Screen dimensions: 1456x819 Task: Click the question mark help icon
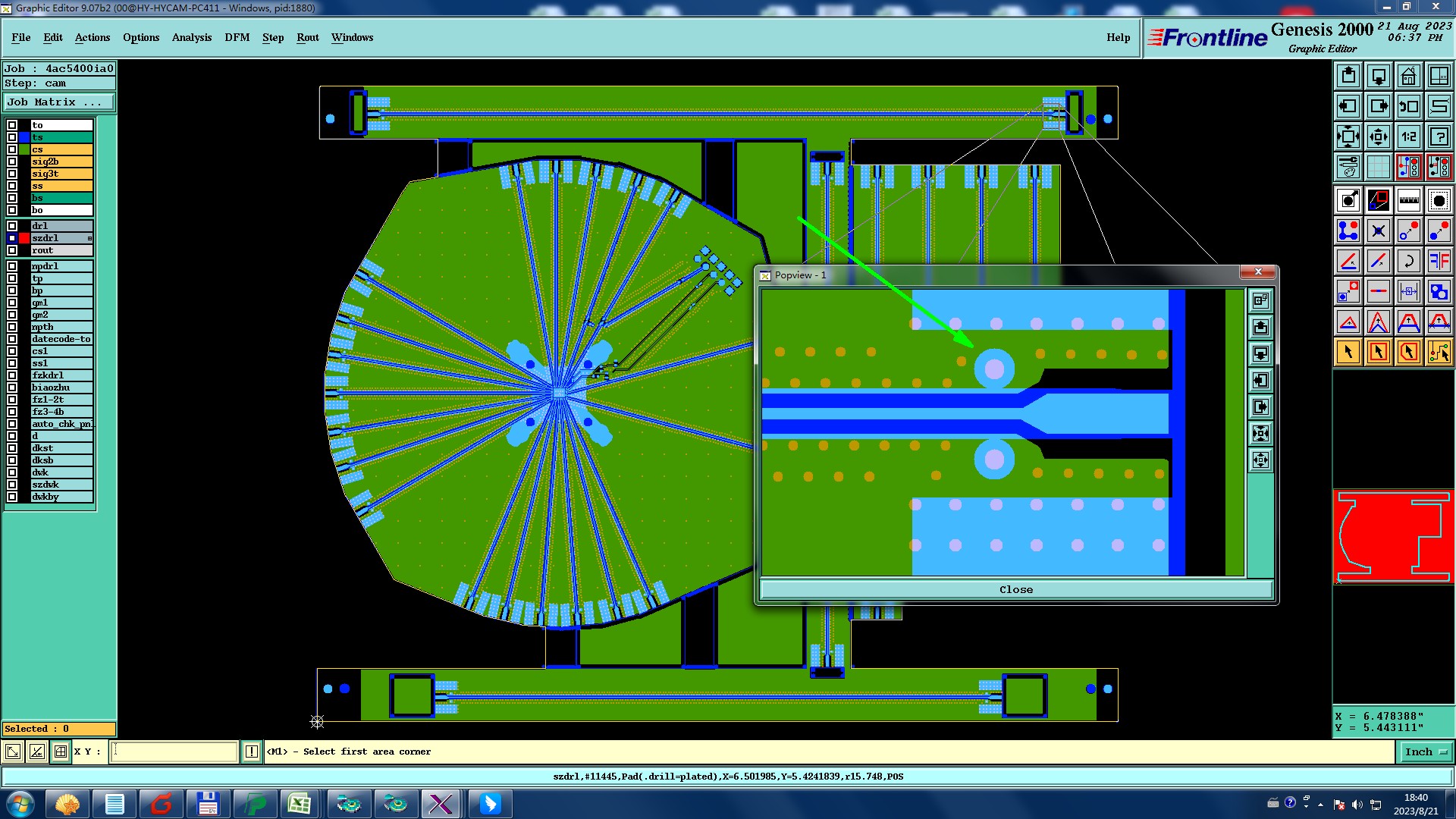pyautogui.click(x=1439, y=136)
